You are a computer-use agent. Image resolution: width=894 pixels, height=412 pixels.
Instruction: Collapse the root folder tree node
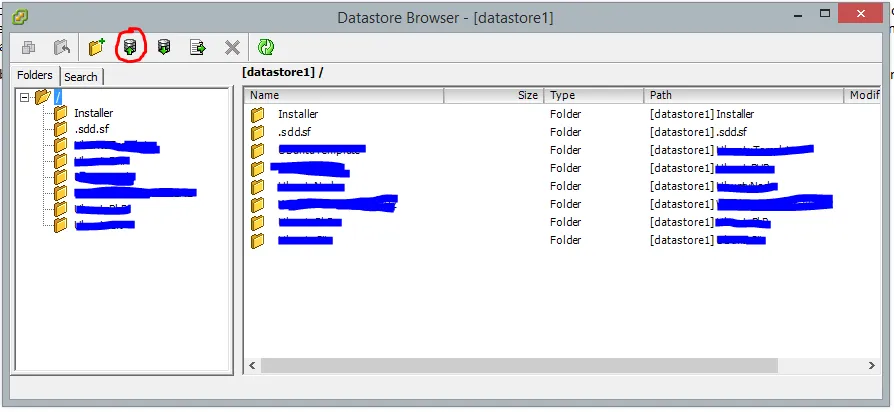[x=25, y=97]
